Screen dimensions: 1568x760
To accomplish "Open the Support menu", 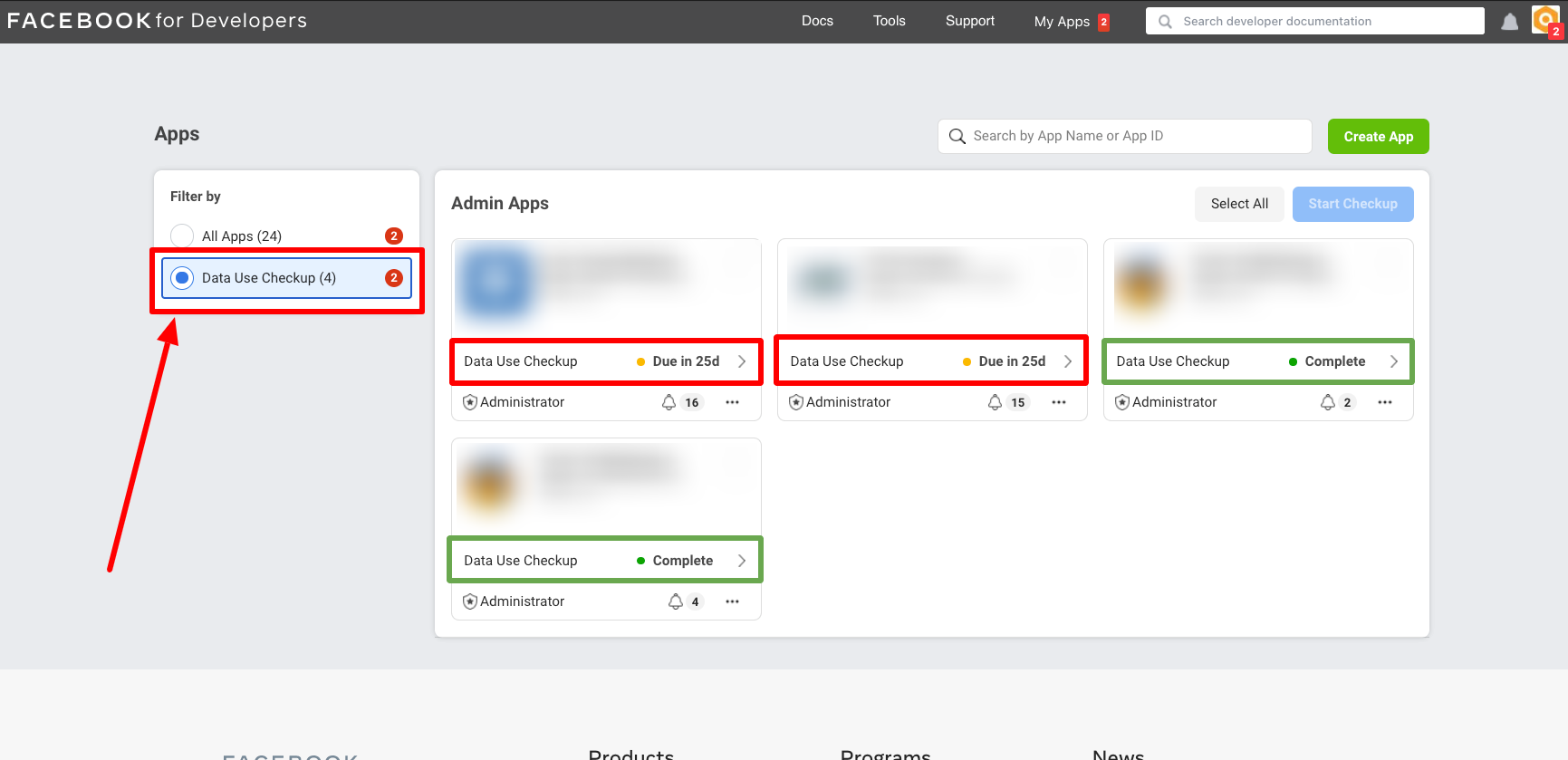I will 970,21.
